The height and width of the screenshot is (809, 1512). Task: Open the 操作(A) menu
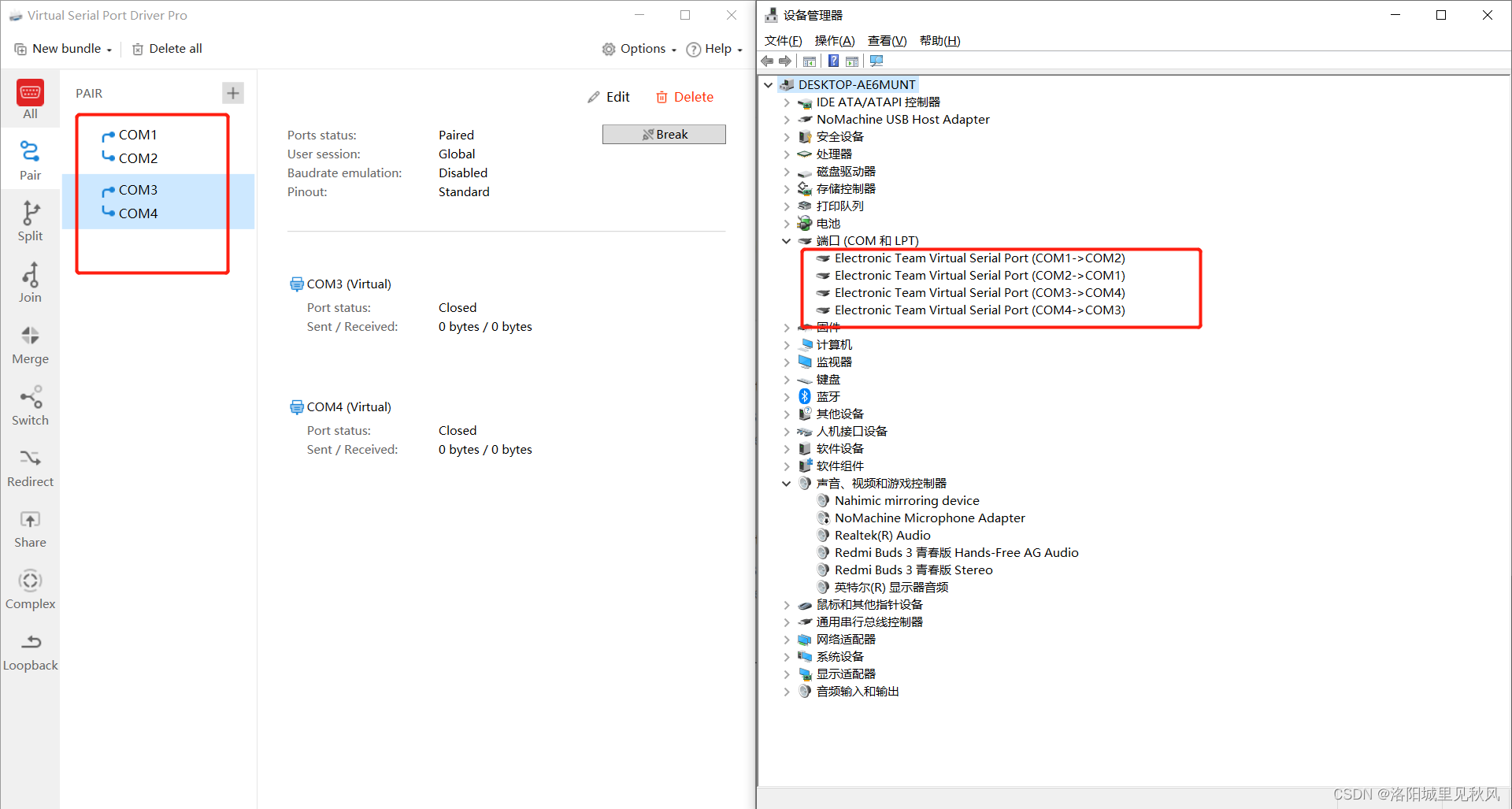[834, 41]
